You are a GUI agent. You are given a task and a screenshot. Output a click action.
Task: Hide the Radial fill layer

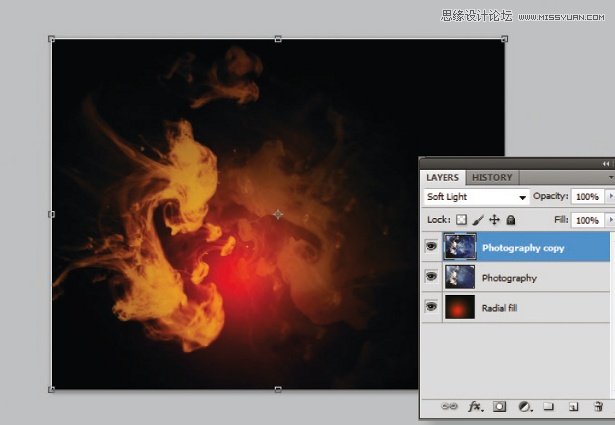(x=431, y=307)
